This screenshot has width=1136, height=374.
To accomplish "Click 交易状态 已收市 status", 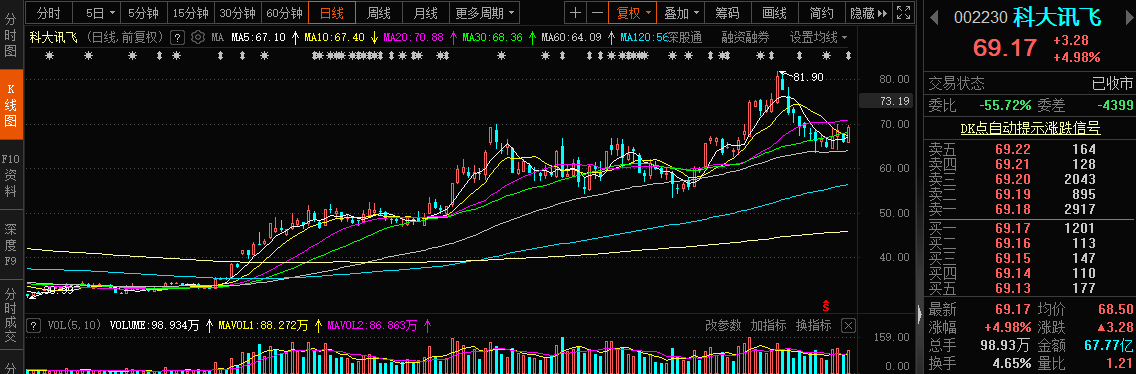I will pyautogui.click(x=1030, y=83).
